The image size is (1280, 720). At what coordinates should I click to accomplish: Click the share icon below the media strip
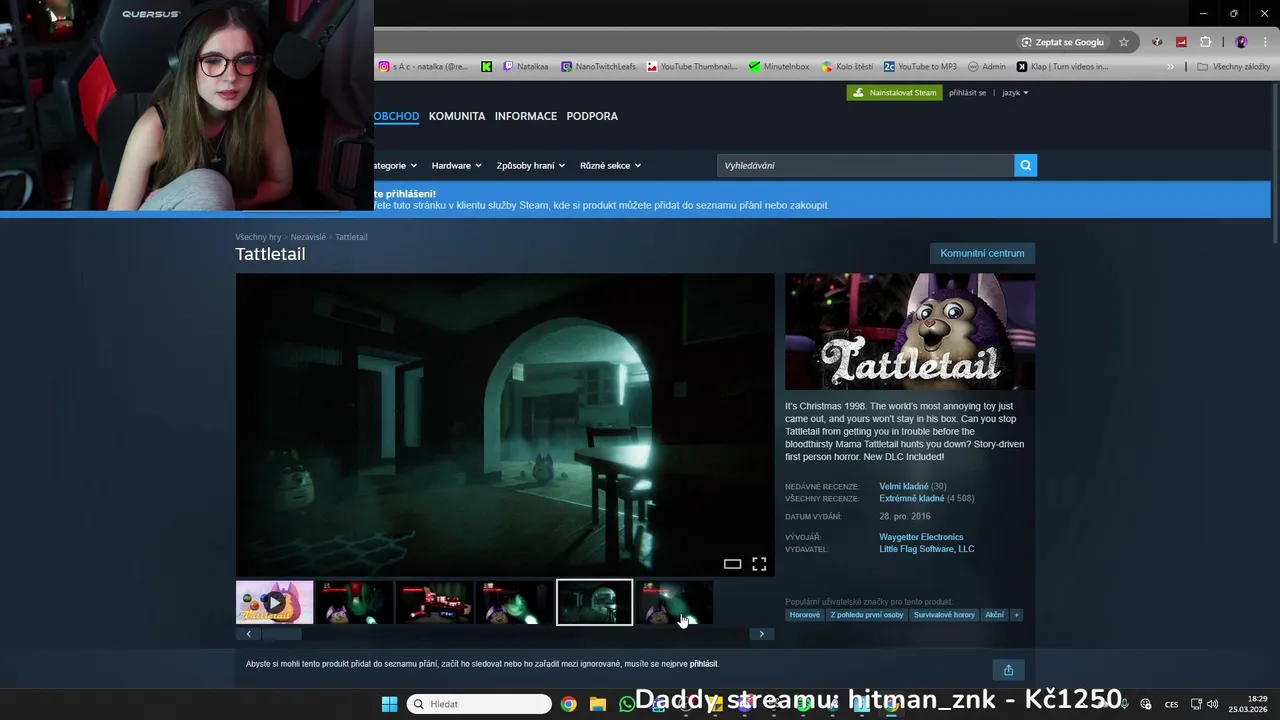pos(1008,670)
